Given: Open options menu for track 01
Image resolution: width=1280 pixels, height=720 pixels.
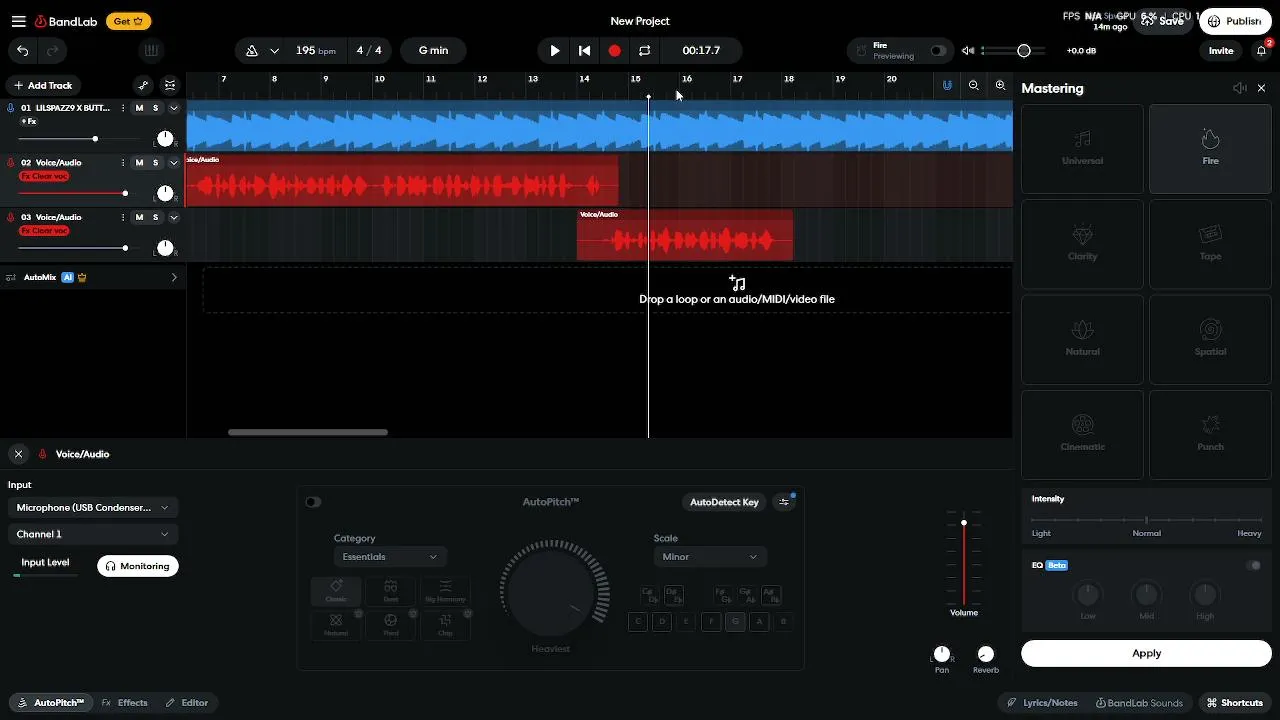Looking at the screenshot, I should (123, 108).
